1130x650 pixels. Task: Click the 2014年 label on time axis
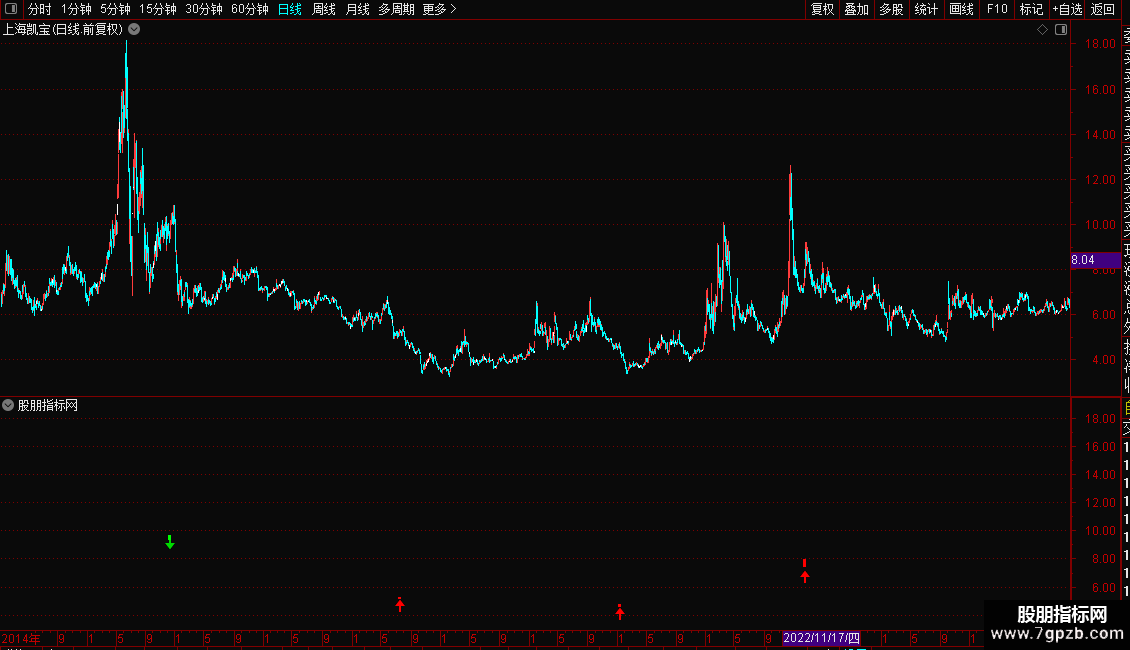21,638
